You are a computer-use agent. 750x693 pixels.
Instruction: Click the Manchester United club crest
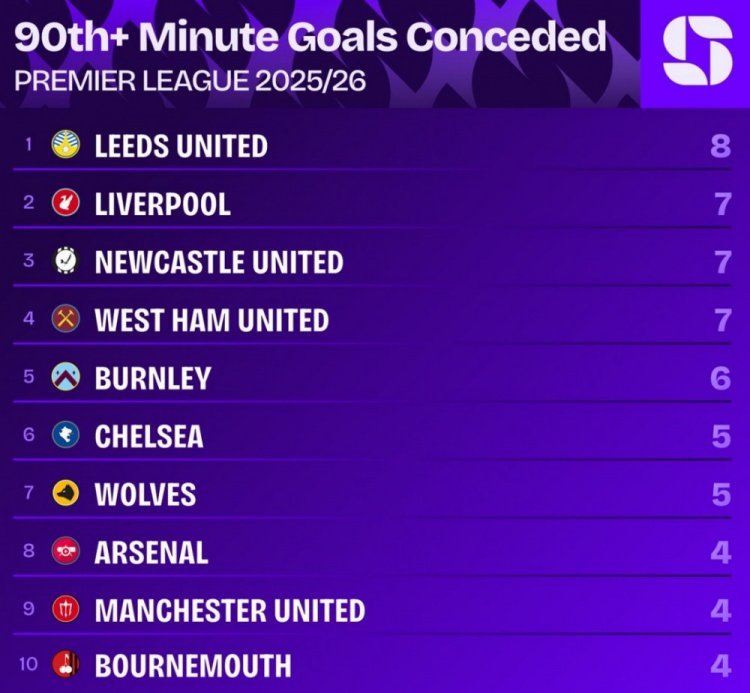pos(66,609)
